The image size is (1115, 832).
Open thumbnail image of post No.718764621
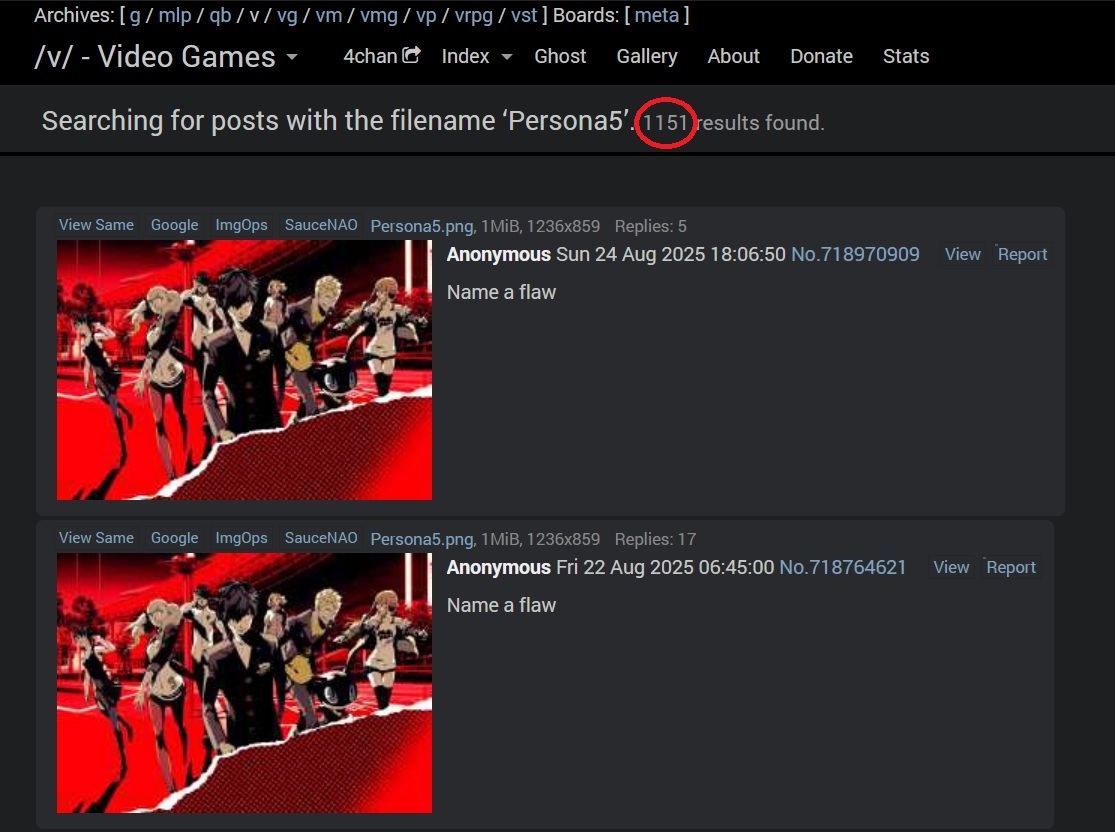point(245,683)
